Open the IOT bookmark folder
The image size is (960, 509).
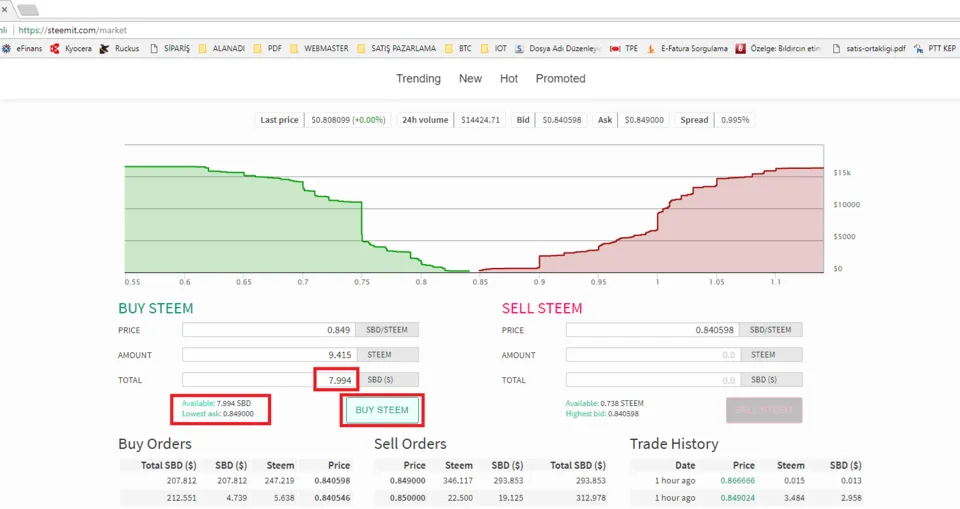(494, 48)
